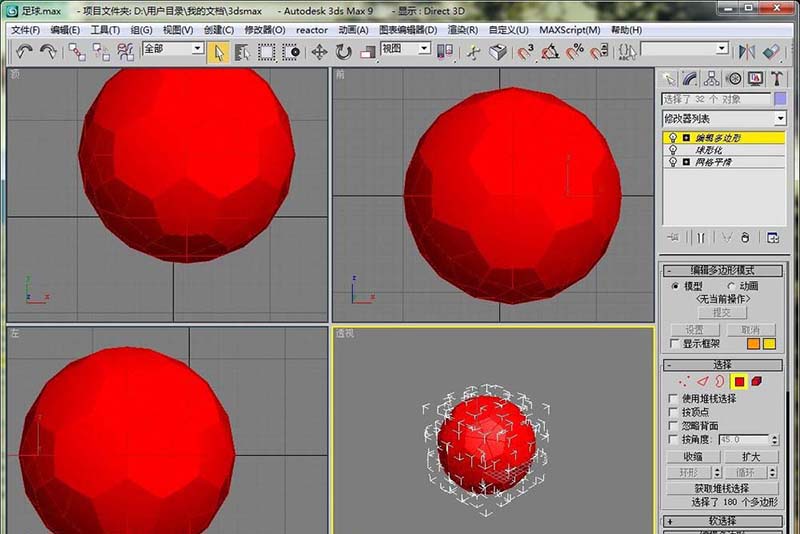Image resolution: width=800 pixels, height=534 pixels.
Task: Toggle the Window/Crossing selection icon
Action: click(x=291, y=53)
